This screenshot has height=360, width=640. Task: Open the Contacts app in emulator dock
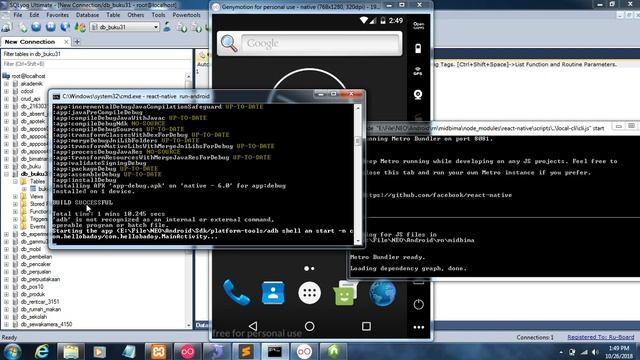[x=273, y=293]
